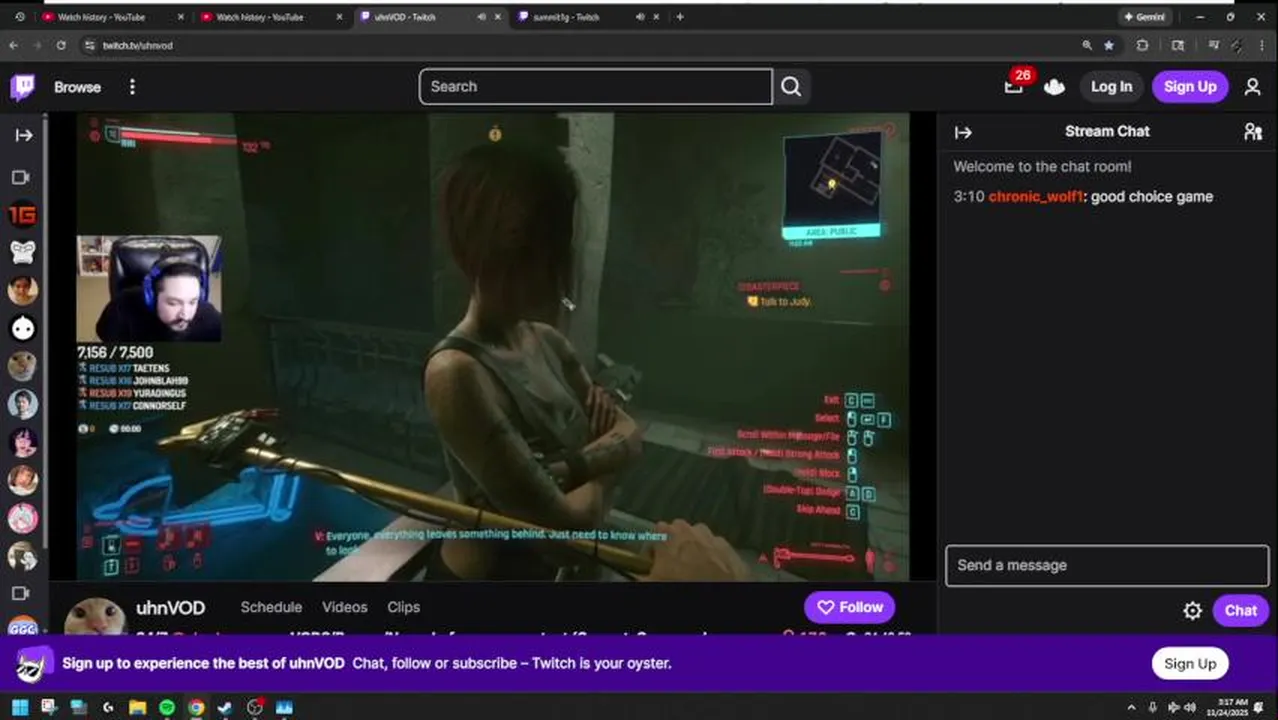
Task: Open Spotify from the taskbar
Action: click(x=167, y=707)
